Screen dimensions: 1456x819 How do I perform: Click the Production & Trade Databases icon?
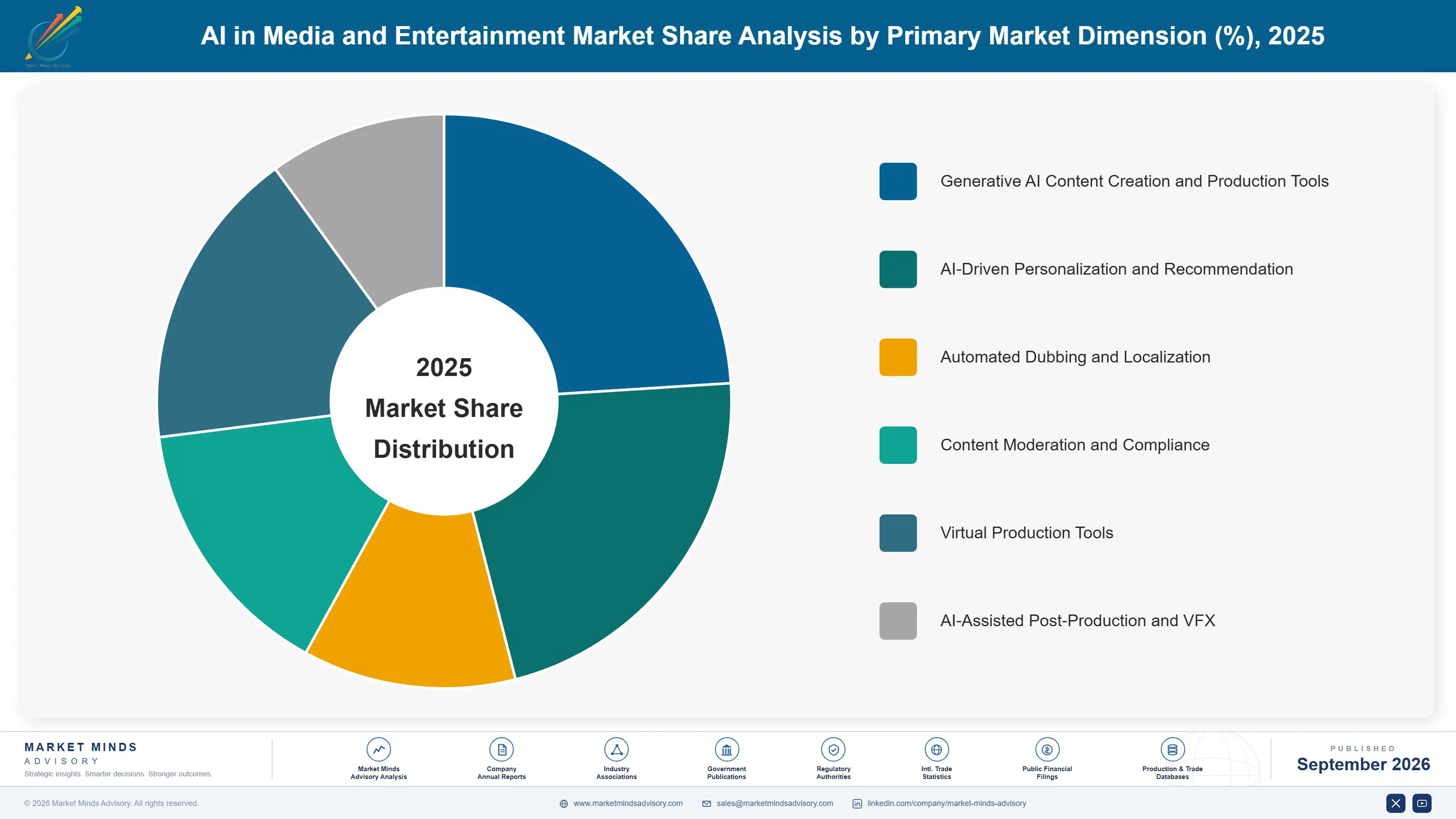(x=1172, y=749)
